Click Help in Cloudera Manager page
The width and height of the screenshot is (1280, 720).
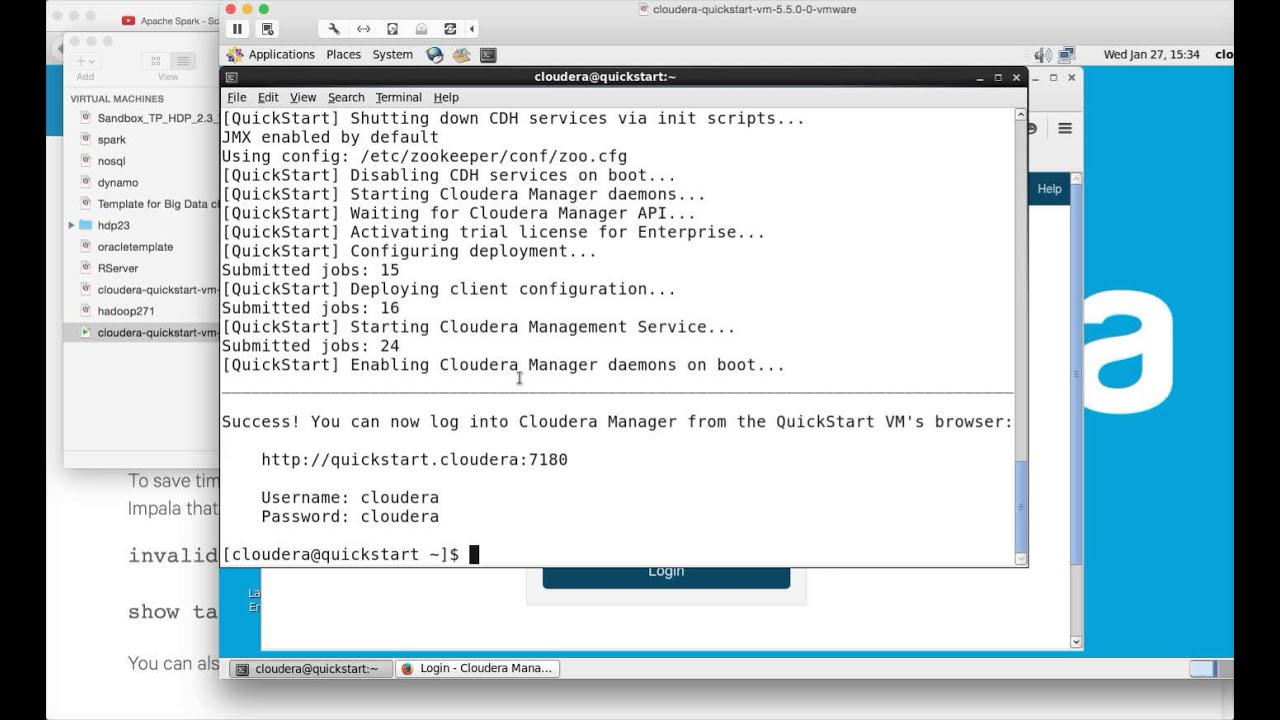1049,189
